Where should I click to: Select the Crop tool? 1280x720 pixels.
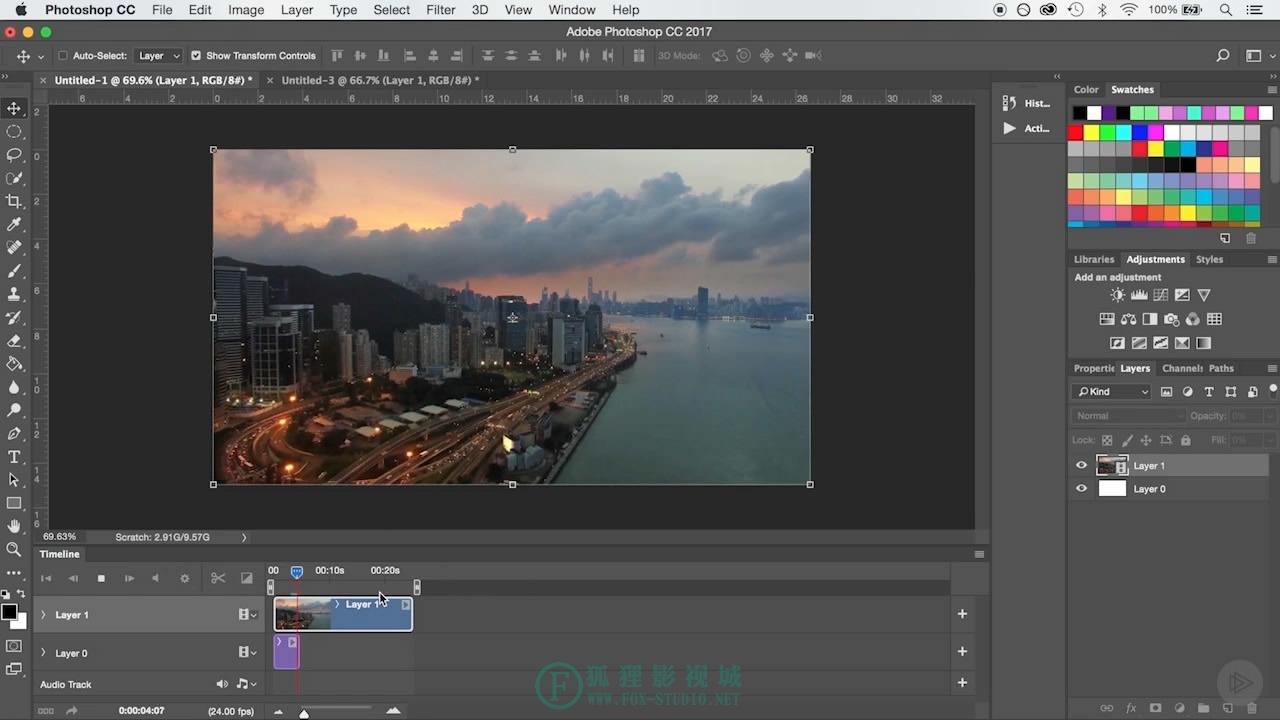(14, 201)
